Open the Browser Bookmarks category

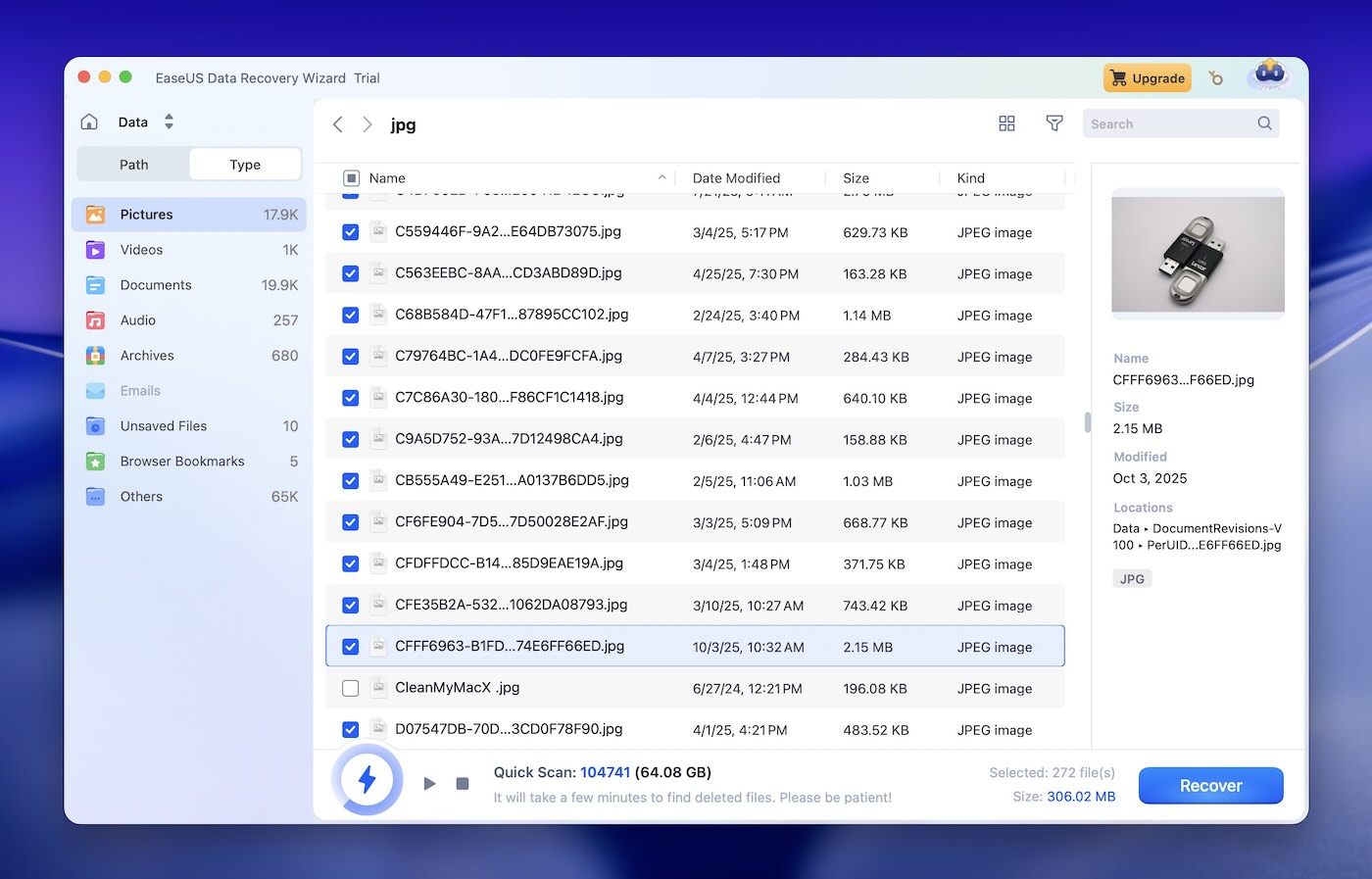(x=182, y=461)
